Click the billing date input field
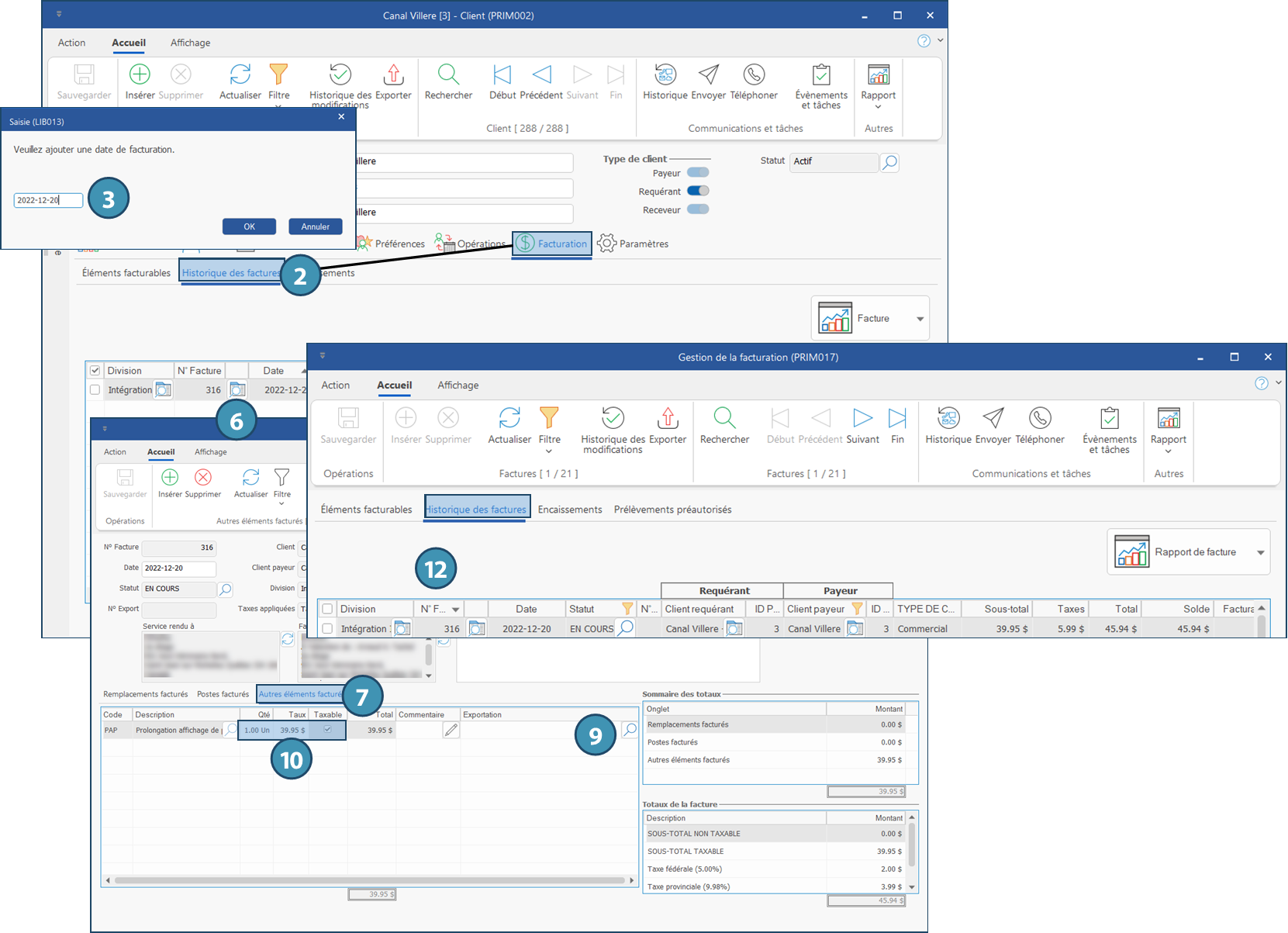Viewport: 1288px width, 933px height. pos(47,200)
